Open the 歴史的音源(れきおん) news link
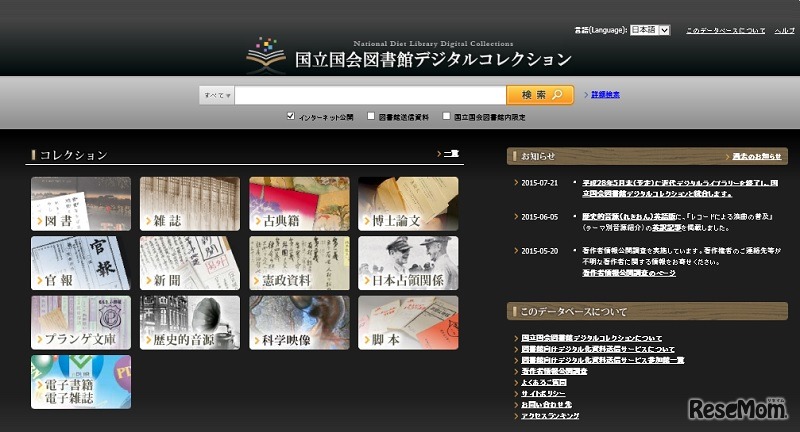 [629, 217]
